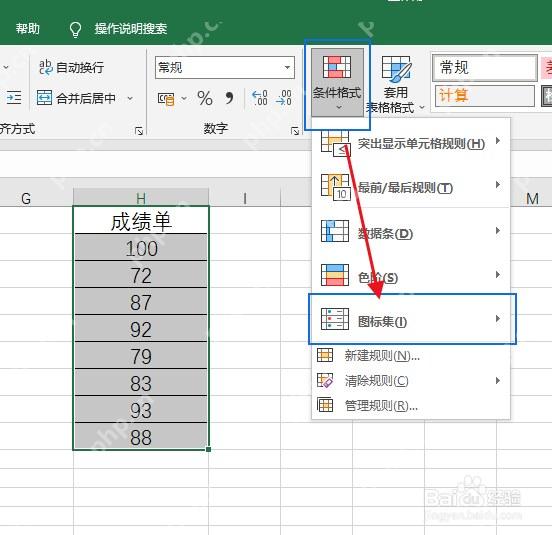Click the cell with value 92
Screen dimensions: 552x535
(x=141, y=329)
